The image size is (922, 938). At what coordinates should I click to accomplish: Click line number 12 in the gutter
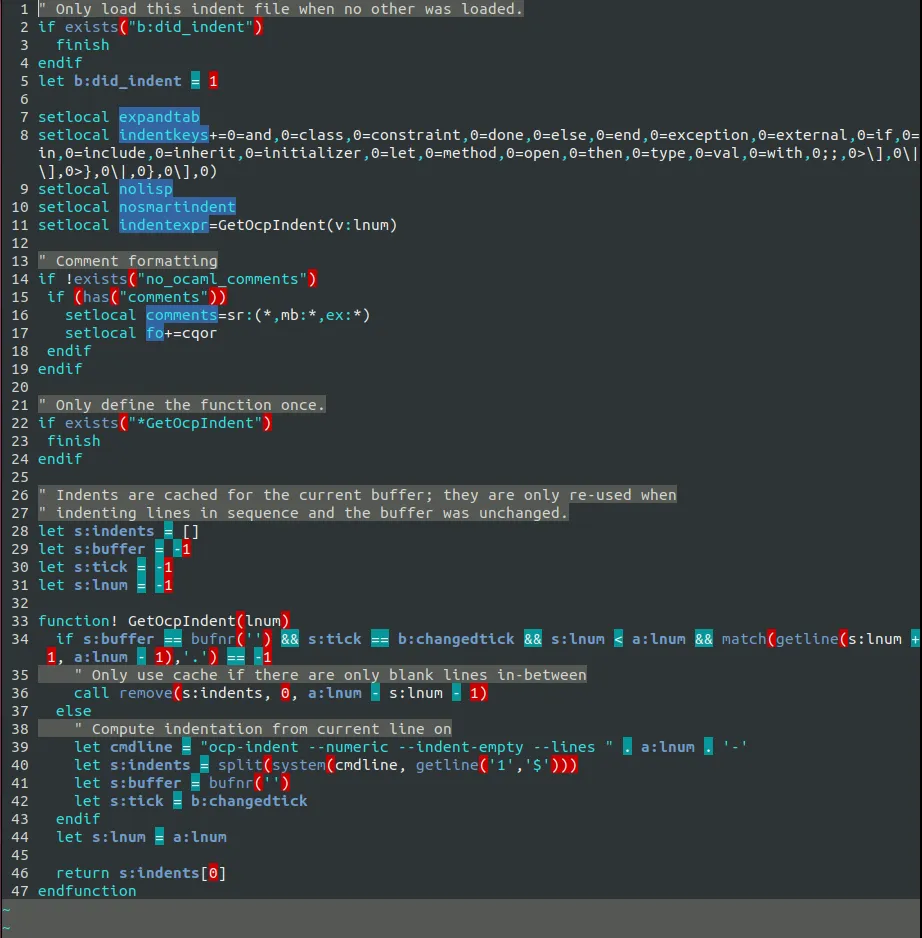point(20,243)
